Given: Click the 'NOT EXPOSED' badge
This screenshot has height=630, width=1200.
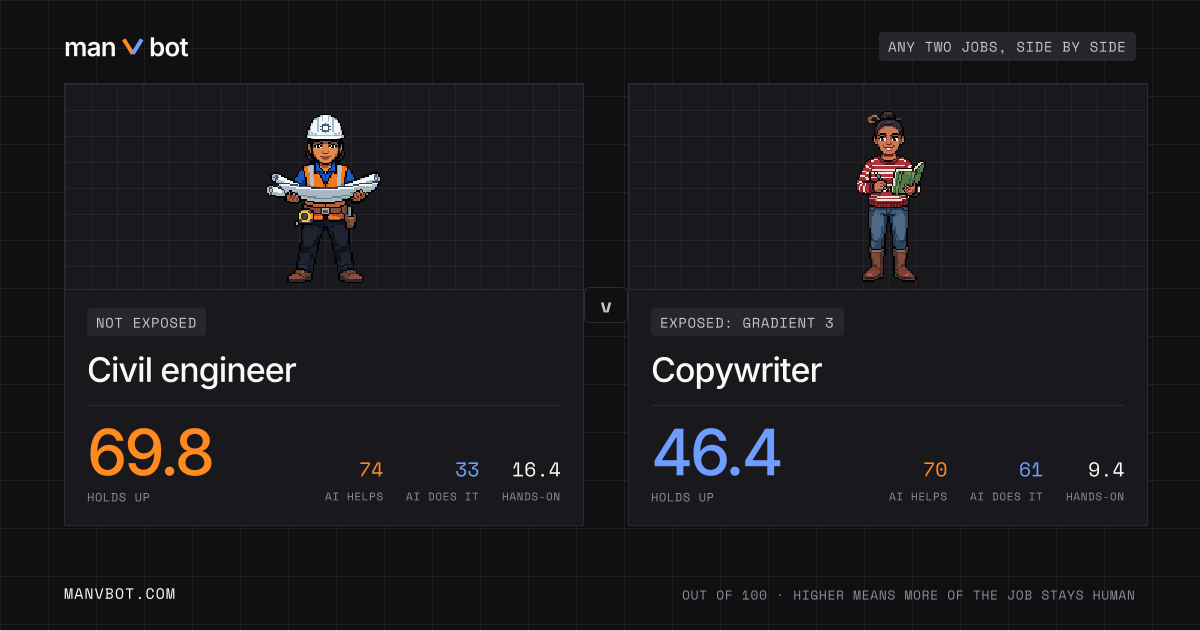Looking at the screenshot, I should click(x=147, y=322).
